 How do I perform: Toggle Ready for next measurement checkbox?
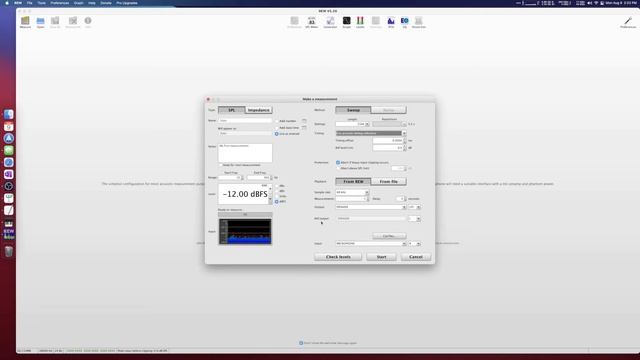click(221, 165)
